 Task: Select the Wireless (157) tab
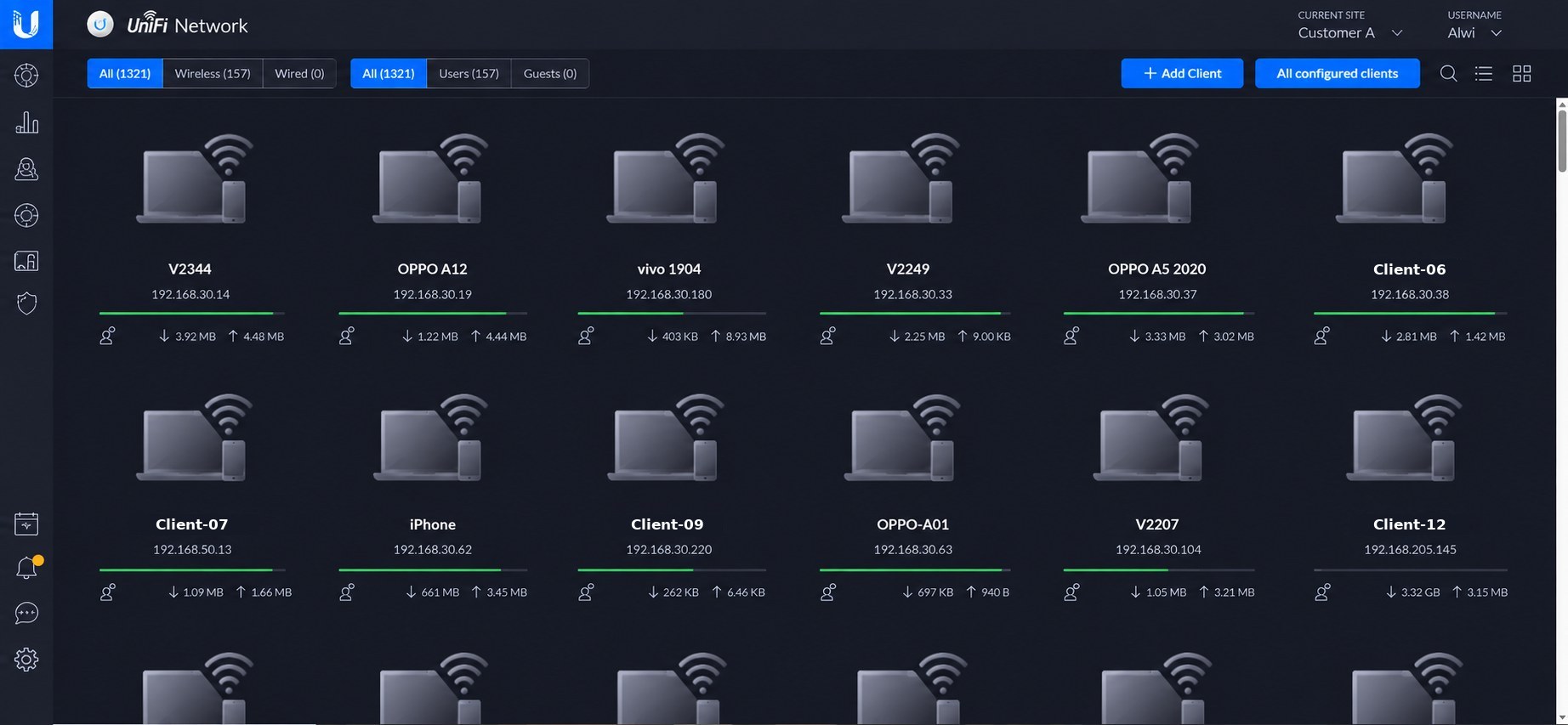click(213, 73)
